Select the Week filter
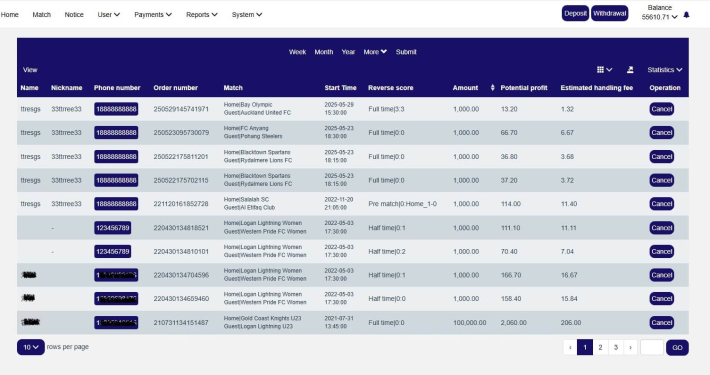This screenshot has width=710, height=375. tap(297, 52)
